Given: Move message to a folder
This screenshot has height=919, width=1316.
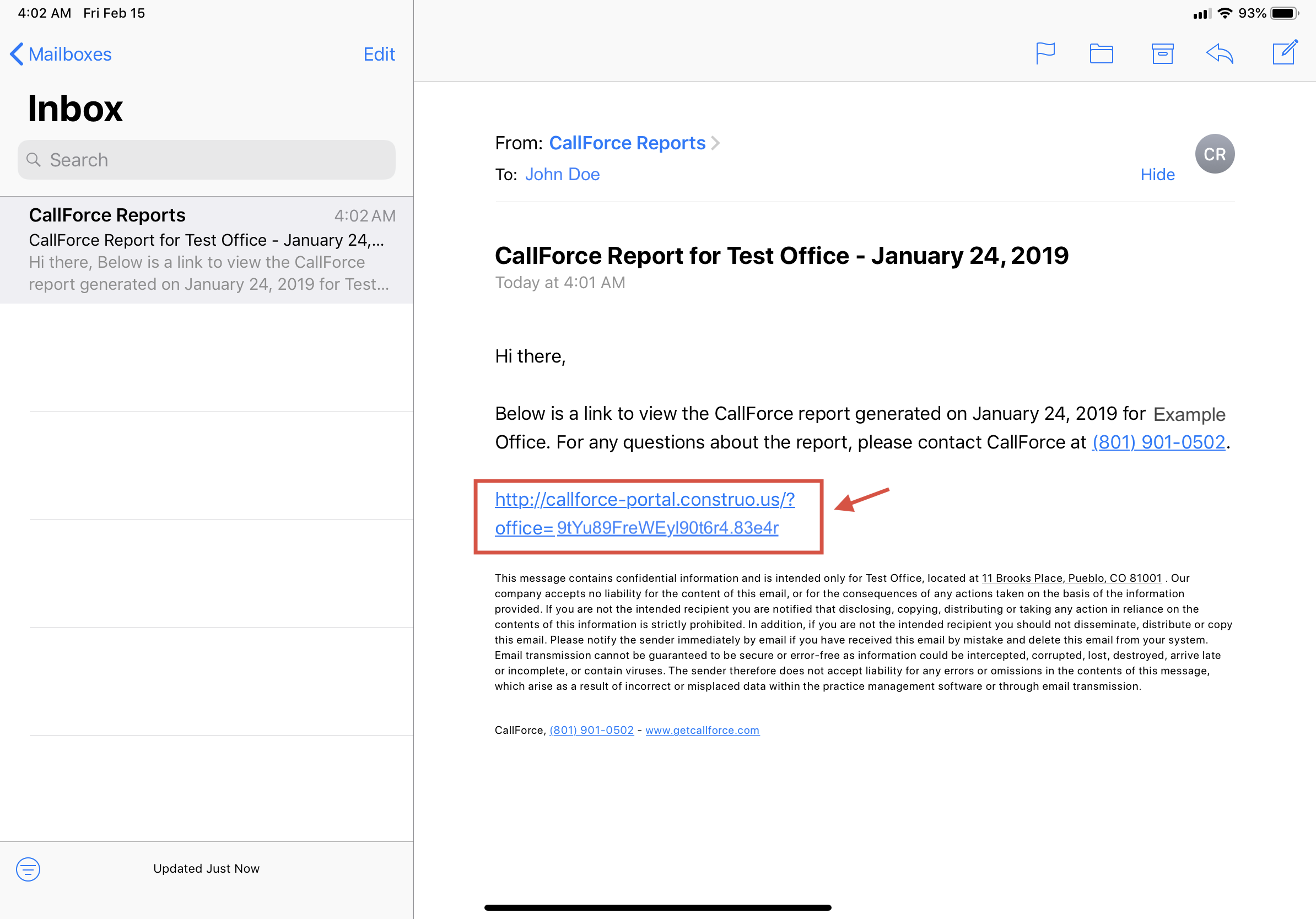Looking at the screenshot, I should tap(1101, 54).
